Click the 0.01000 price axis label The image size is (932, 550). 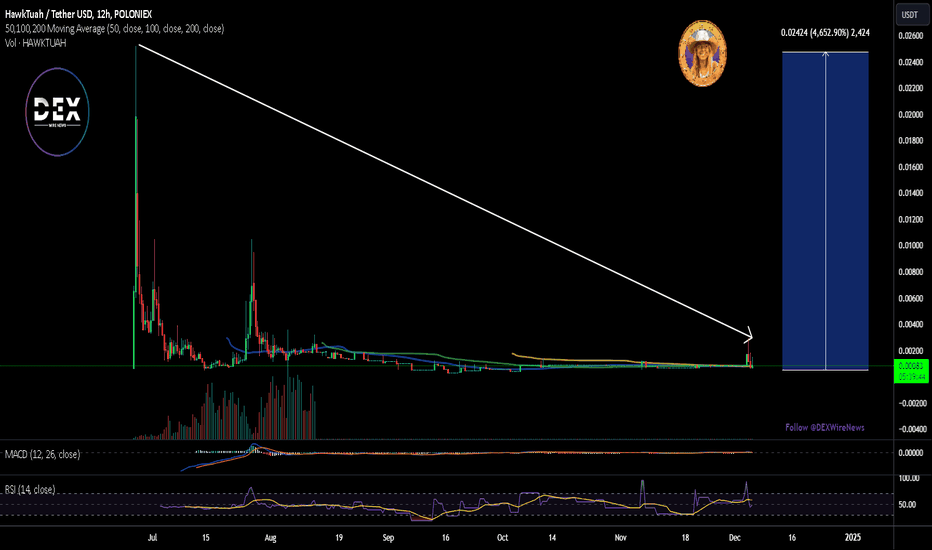(x=911, y=245)
